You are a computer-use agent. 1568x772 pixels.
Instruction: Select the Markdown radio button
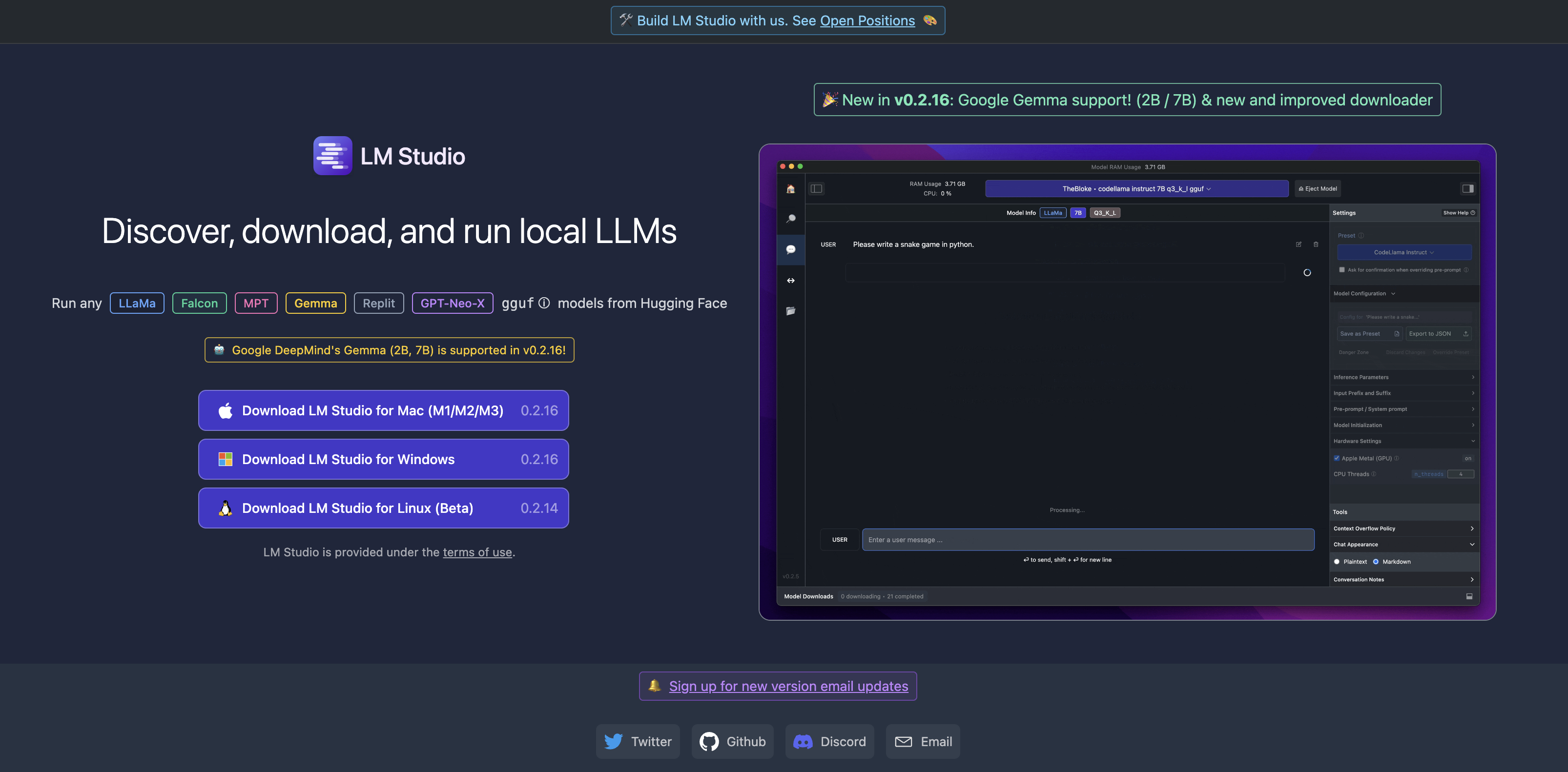tap(1376, 562)
